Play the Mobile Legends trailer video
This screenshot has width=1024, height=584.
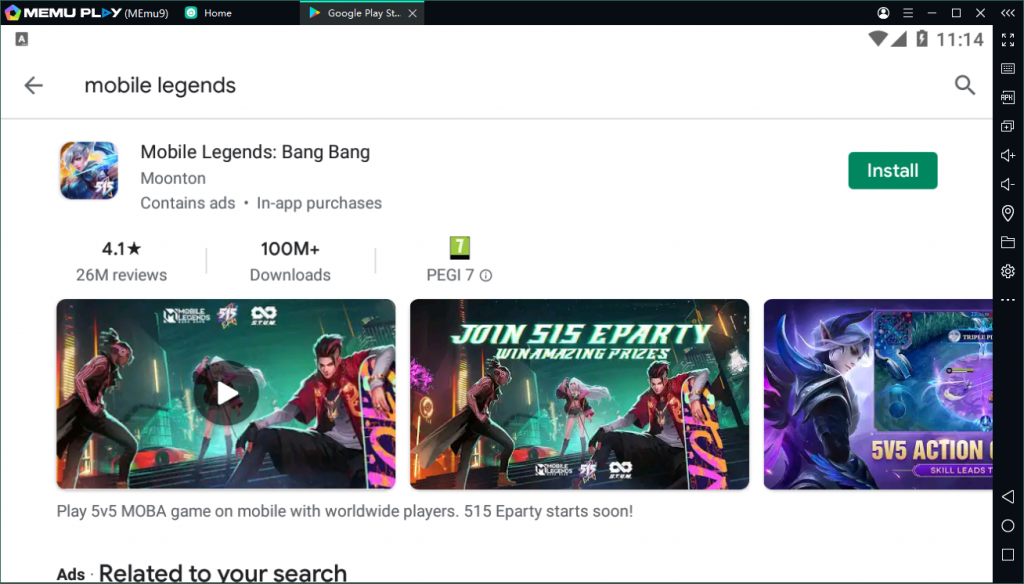225,393
